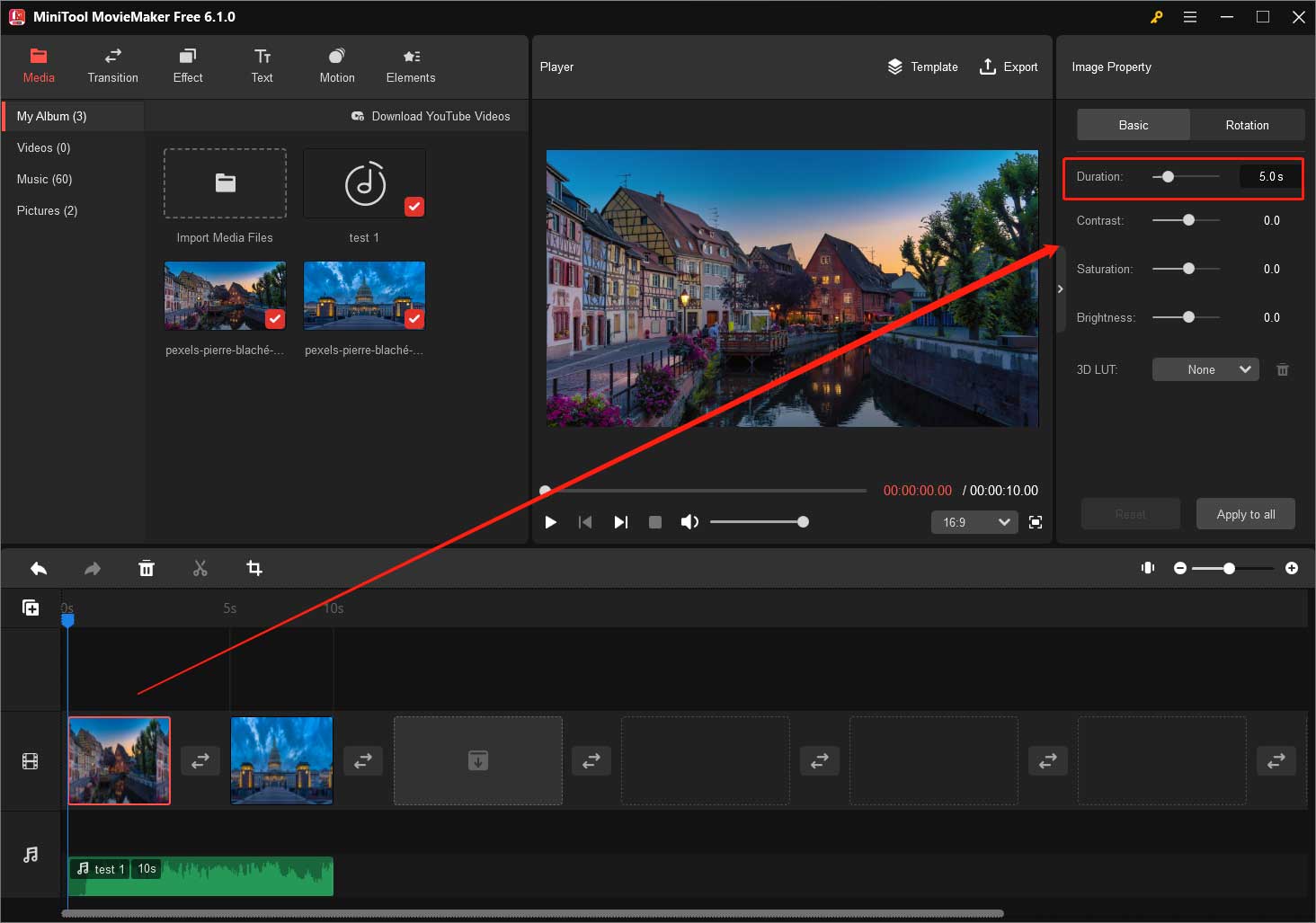
Task: Select the test 1 audio clip on timeline
Action: tap(201, 876)
